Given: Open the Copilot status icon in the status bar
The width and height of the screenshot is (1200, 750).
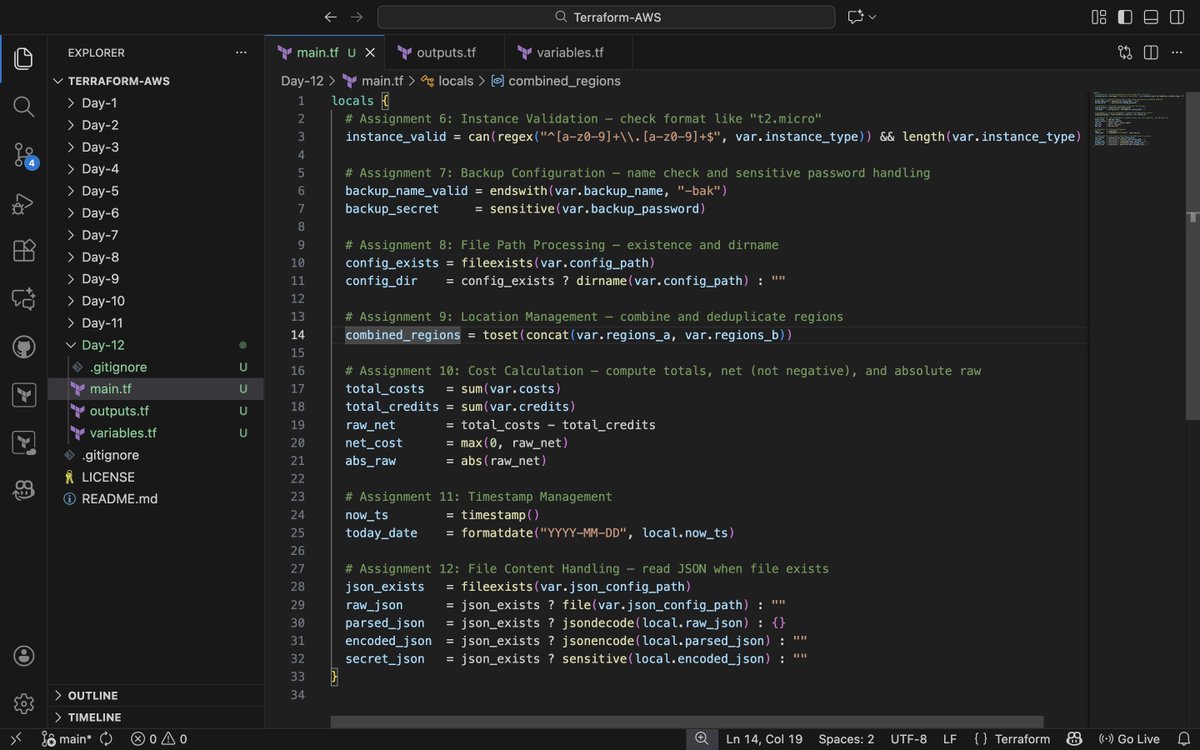Looking at the screenshot, I should 1074,739.
